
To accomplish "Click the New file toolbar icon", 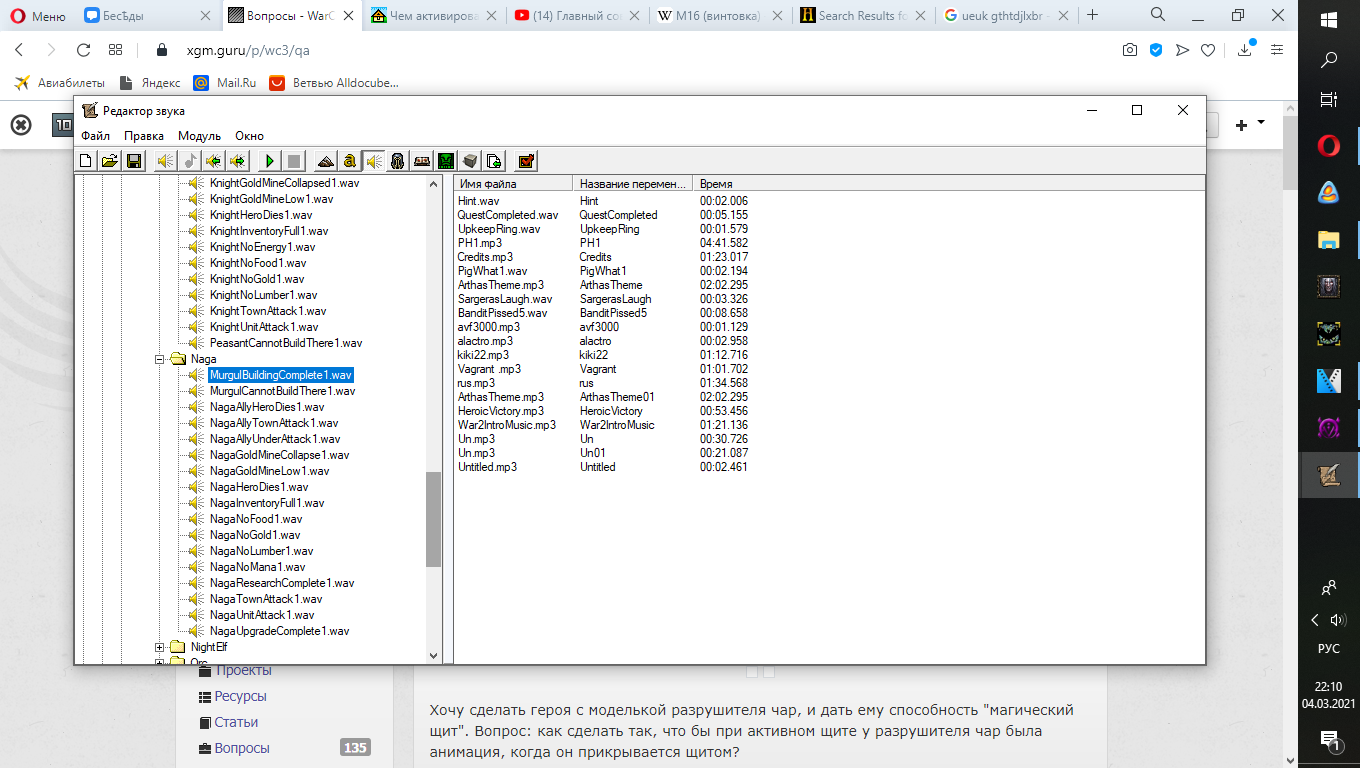I will coord(87,160).
